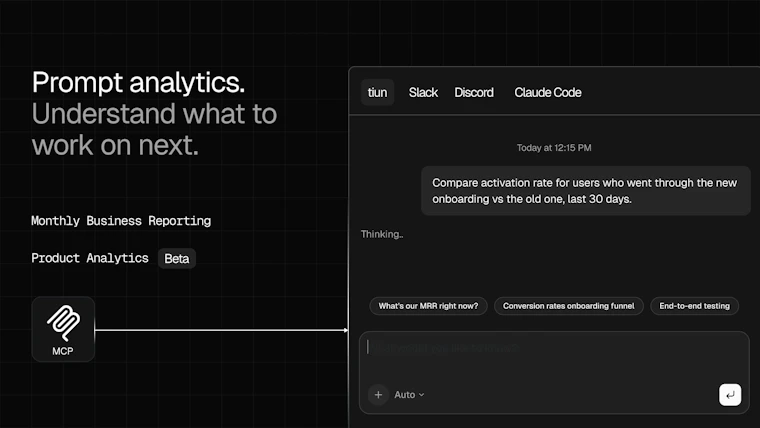Screen dimensions: 760x428
Task: Click the Beta badge
Action: 176,258
